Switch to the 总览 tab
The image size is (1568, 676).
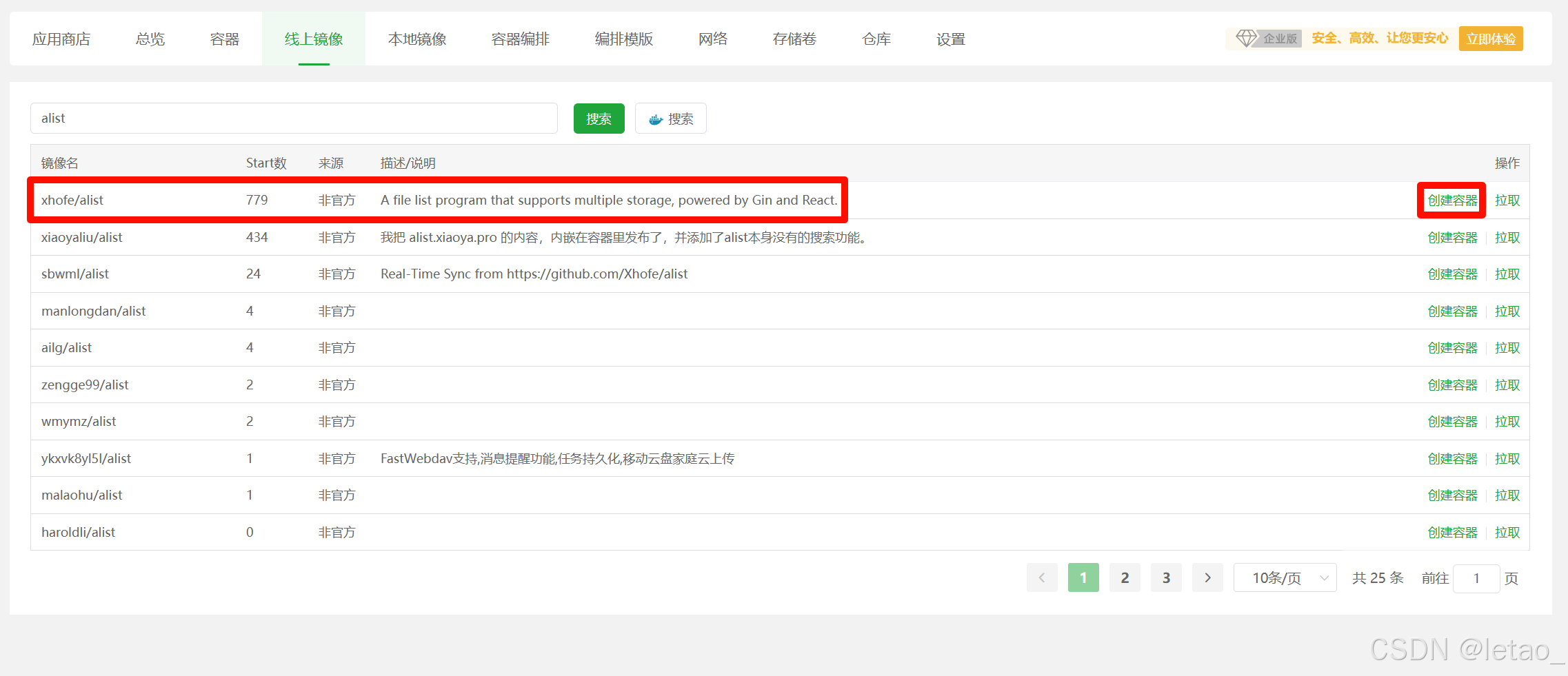(150, 39)
